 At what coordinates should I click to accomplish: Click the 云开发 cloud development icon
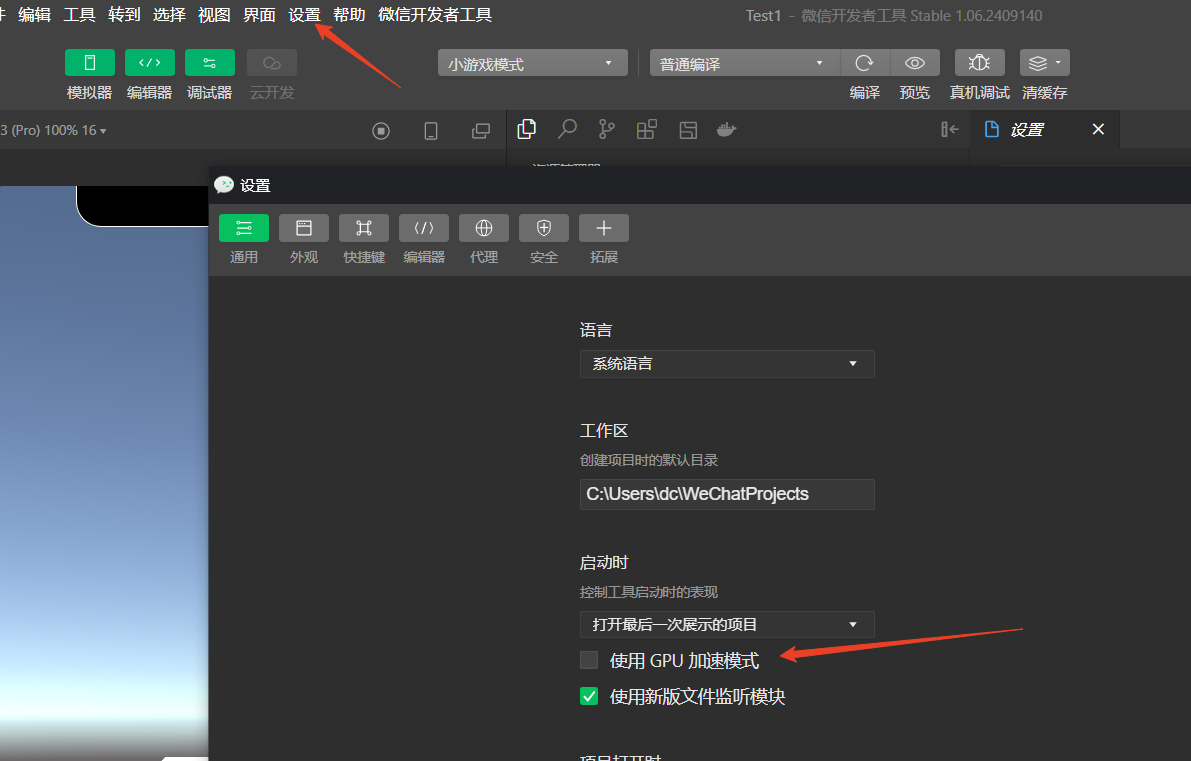pyautogui.click(x=272, y=63)
